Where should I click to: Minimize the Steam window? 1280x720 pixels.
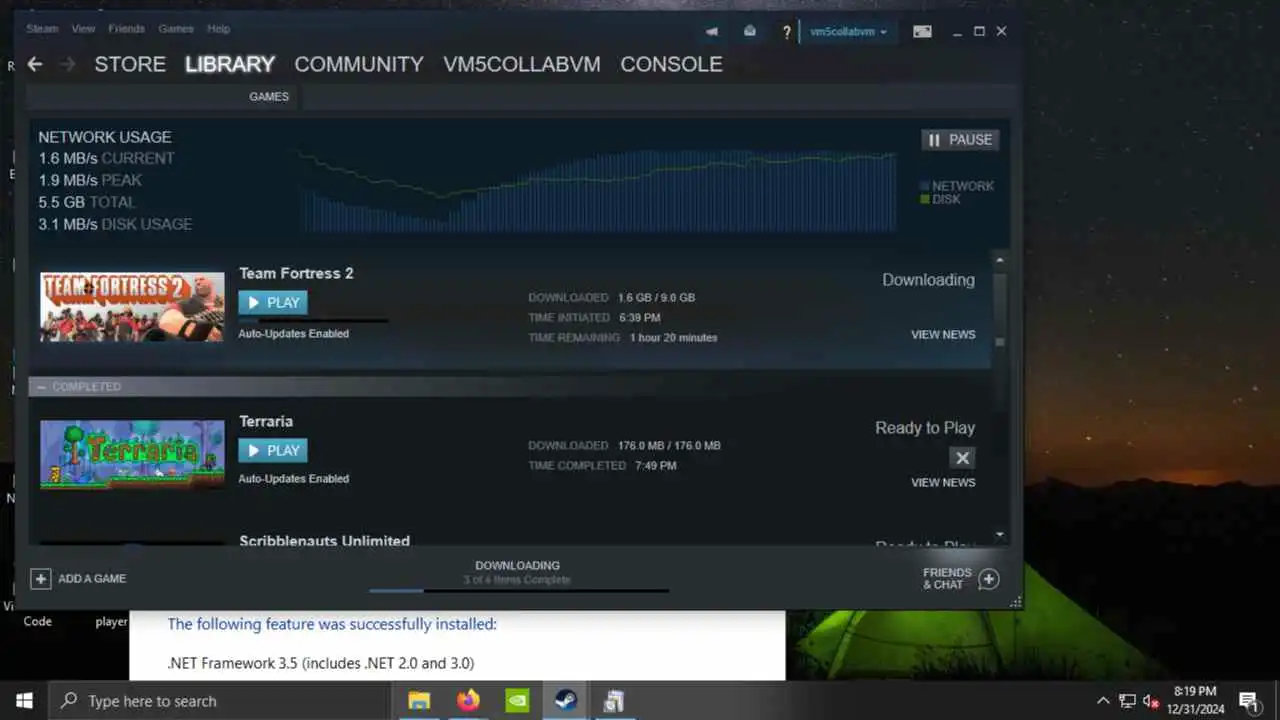(958, 32)
